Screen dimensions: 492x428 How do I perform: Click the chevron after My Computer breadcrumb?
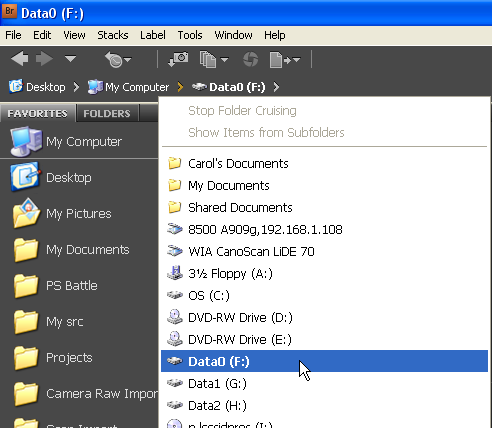[180, 87]
